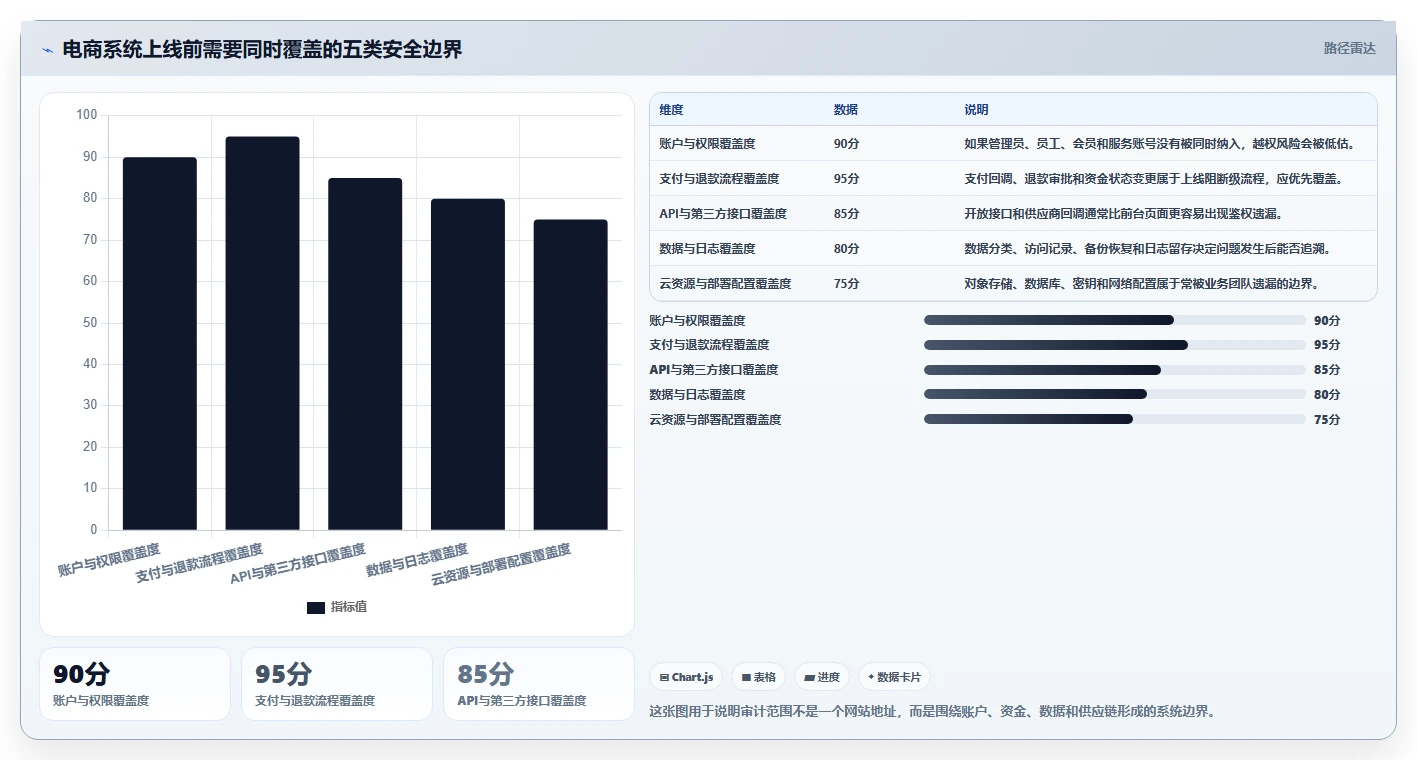Click the page title 电商系统上线前需要同时覆盖的五类安全边界
This screenshot has width=1417, height=760.
[x=262, y=50]
